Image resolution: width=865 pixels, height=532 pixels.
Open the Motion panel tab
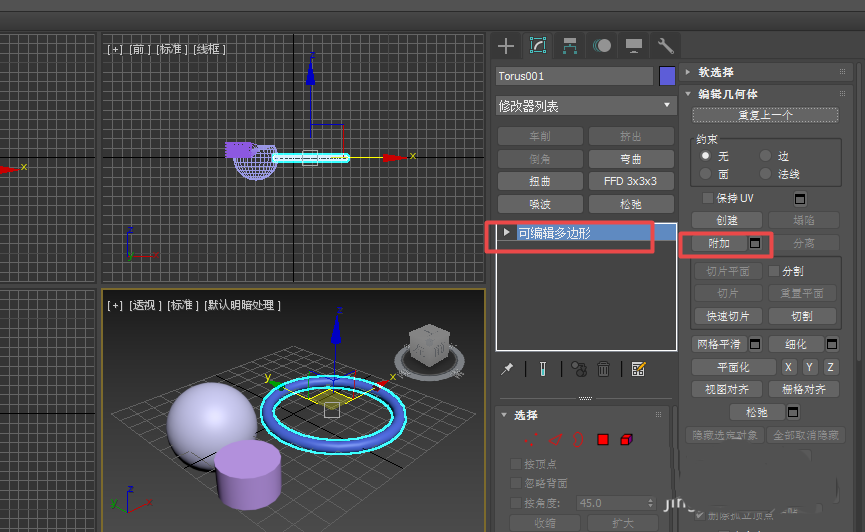601,46
